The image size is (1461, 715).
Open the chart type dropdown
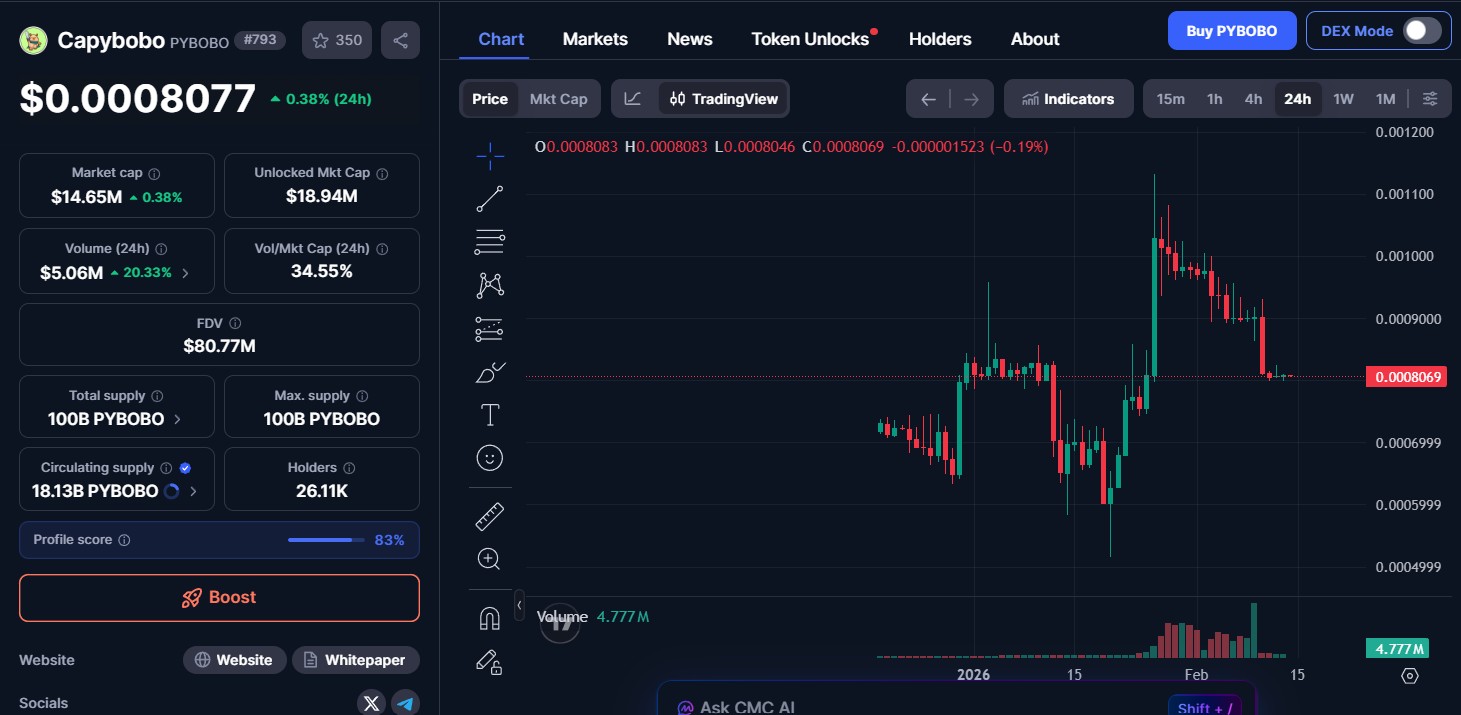point(632,98)
